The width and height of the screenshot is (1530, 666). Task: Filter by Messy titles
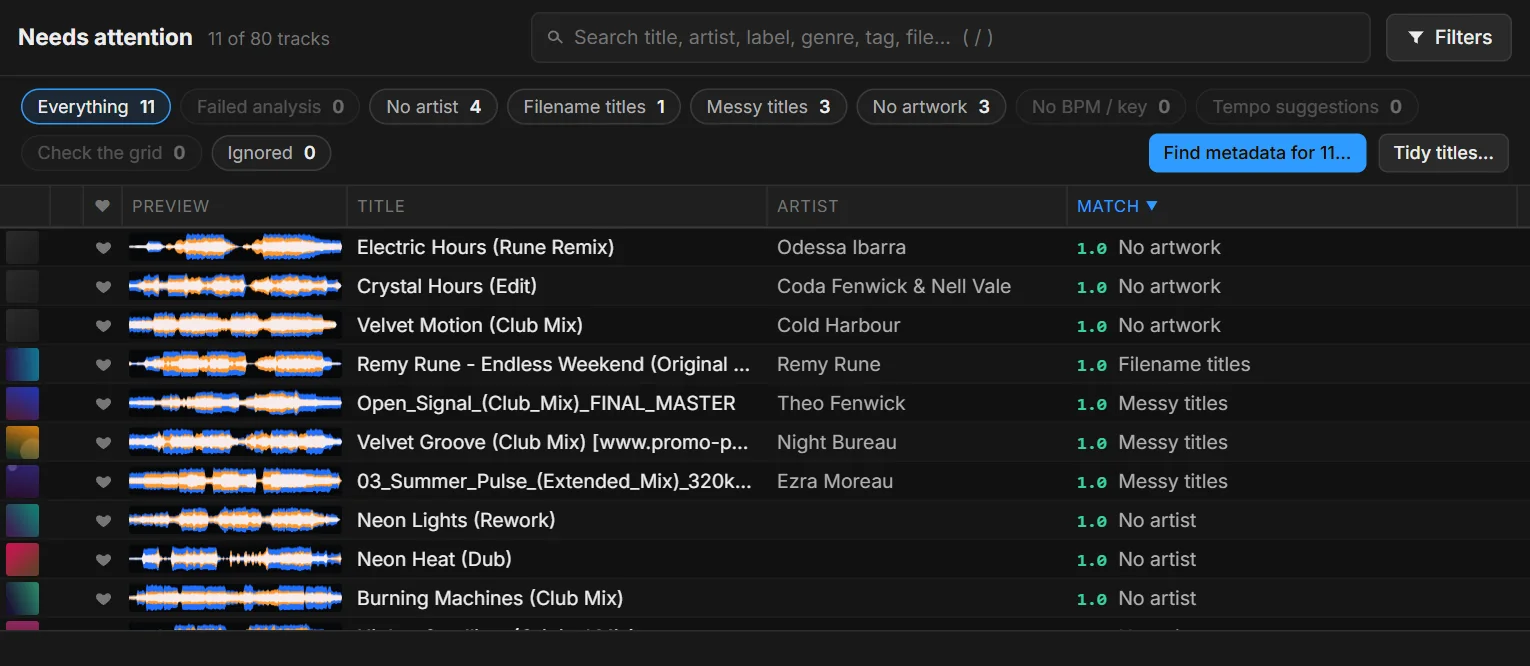point(768,107)
